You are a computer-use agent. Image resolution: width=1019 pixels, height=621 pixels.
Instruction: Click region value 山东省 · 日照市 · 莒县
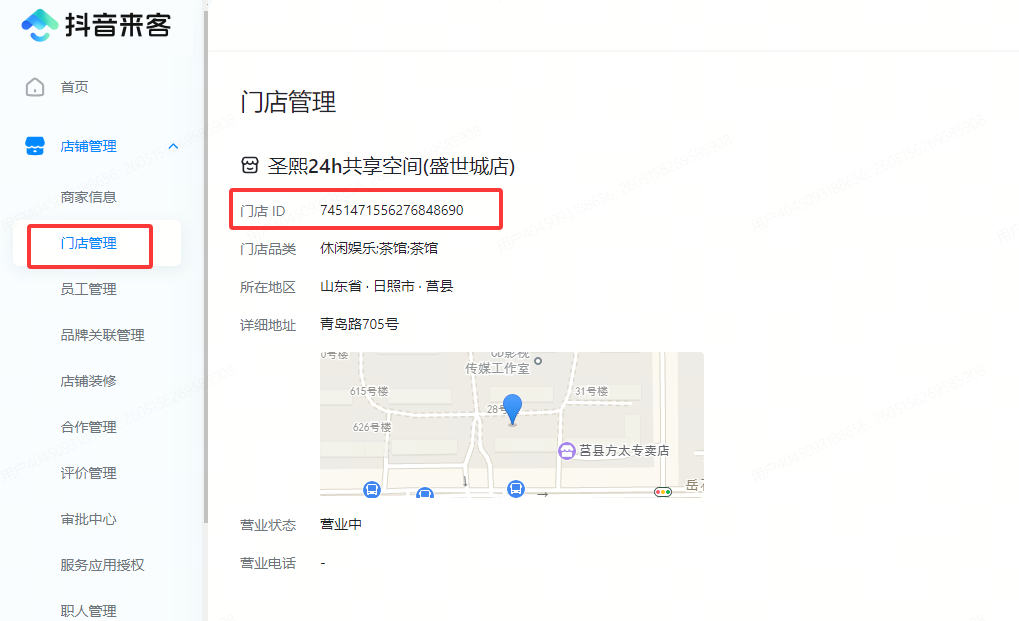click(x=387, y=286)
